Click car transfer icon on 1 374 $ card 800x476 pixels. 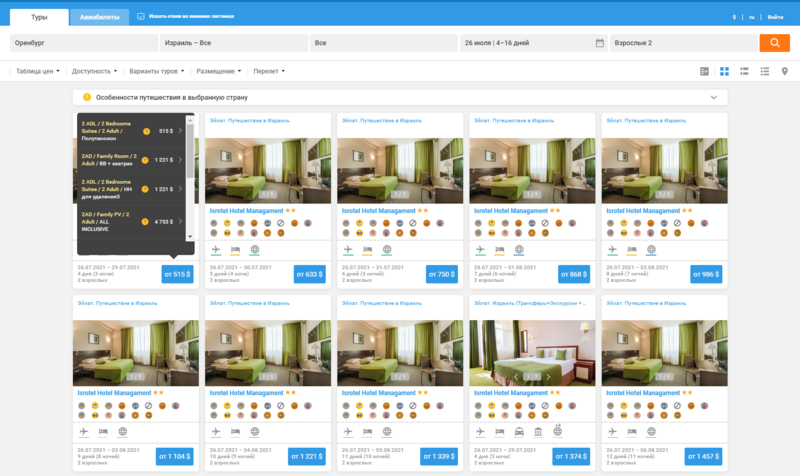[518, 431]
